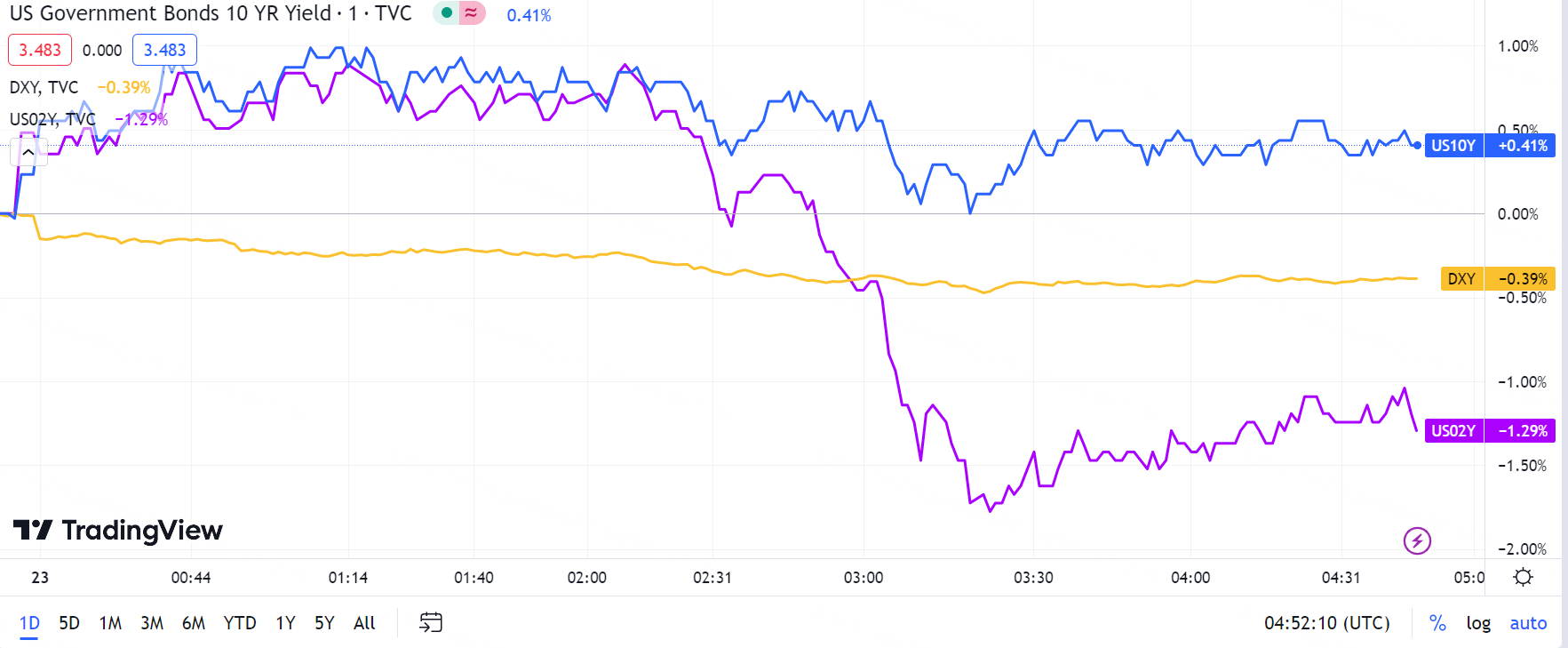Click the US Government Bonds 10 YR Yield title
Image resolution: width=1568 pixels, height=648 pixels.
point(170,14)
